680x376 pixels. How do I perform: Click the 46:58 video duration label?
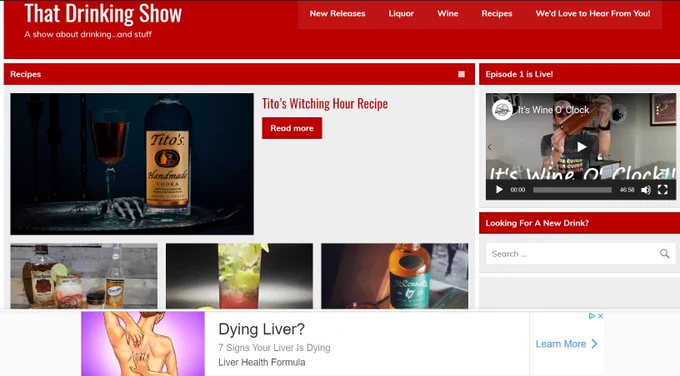pos(627,190)
